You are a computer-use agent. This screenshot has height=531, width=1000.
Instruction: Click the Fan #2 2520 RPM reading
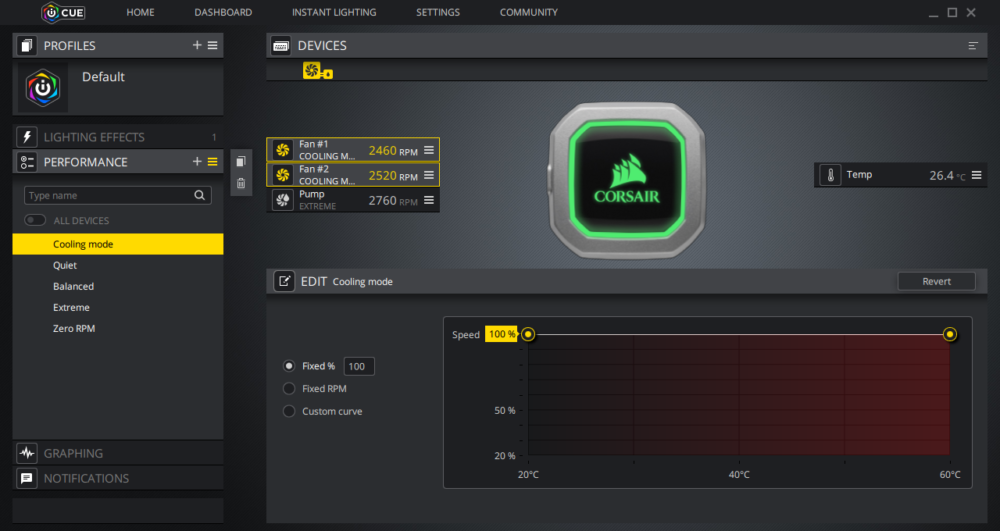(x=393, y=175)
